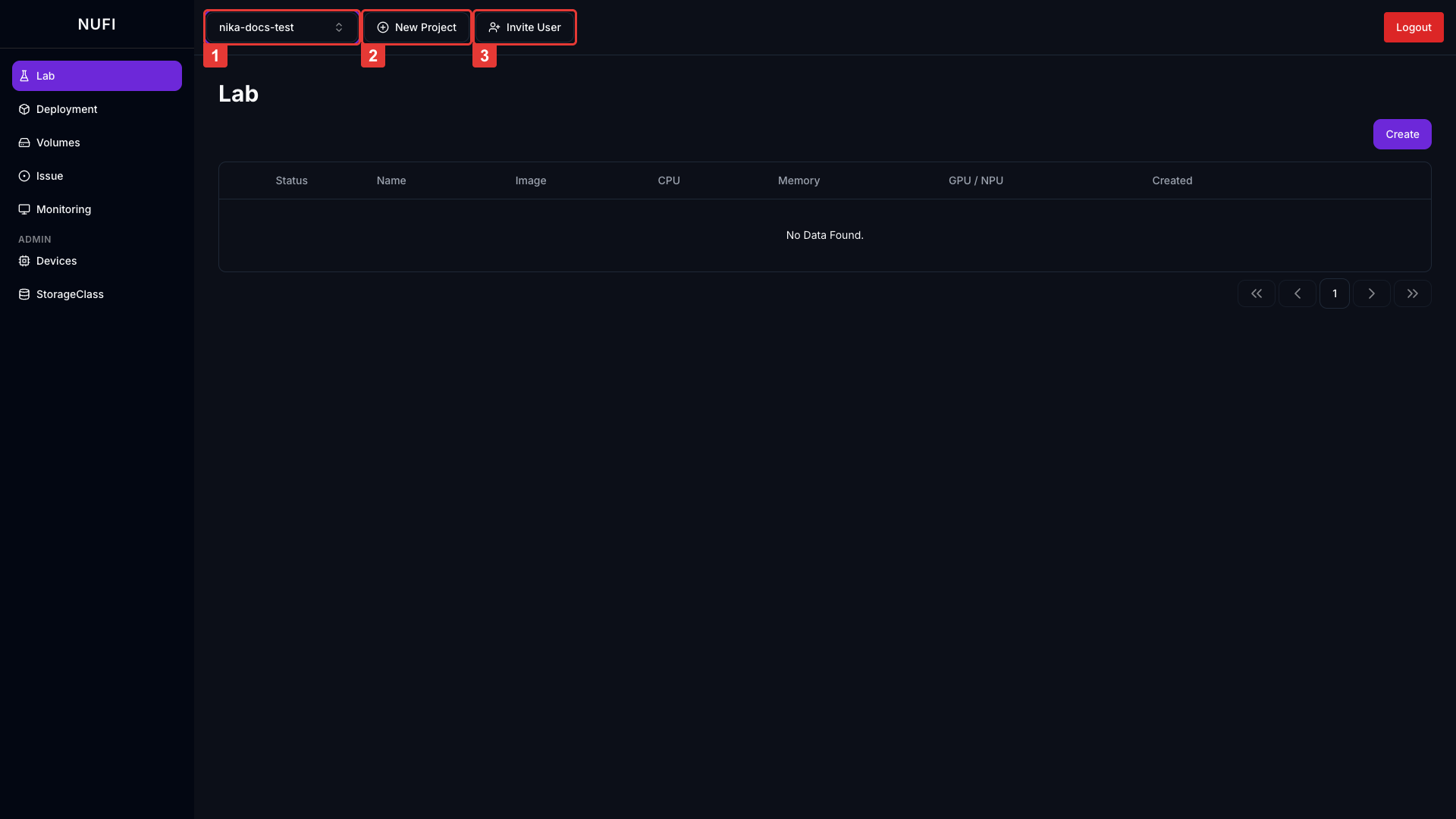Select page 1 in pagination
This screenshot has width=1456, height=819.
1335,293
